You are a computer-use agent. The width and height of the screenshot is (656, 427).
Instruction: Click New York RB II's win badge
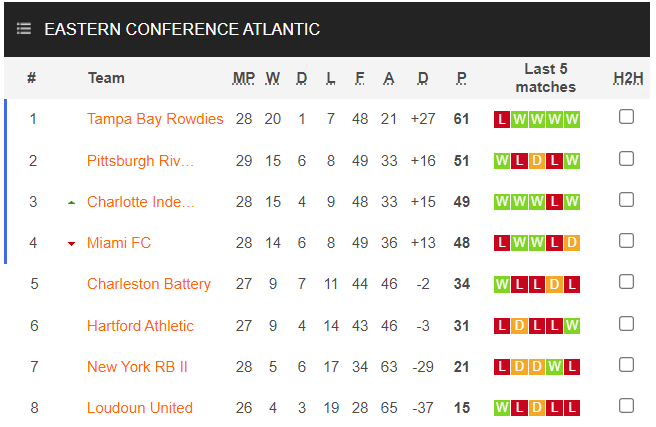point(554,367)
